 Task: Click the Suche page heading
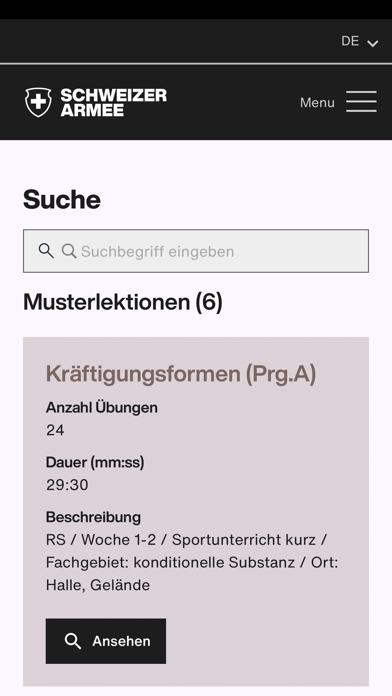point(62,199)
